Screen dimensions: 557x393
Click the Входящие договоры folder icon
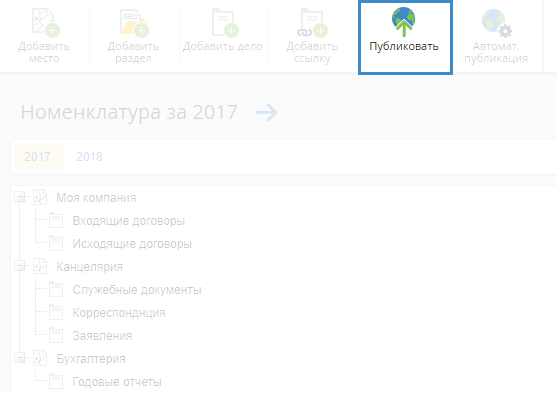(x=56, y=220)
